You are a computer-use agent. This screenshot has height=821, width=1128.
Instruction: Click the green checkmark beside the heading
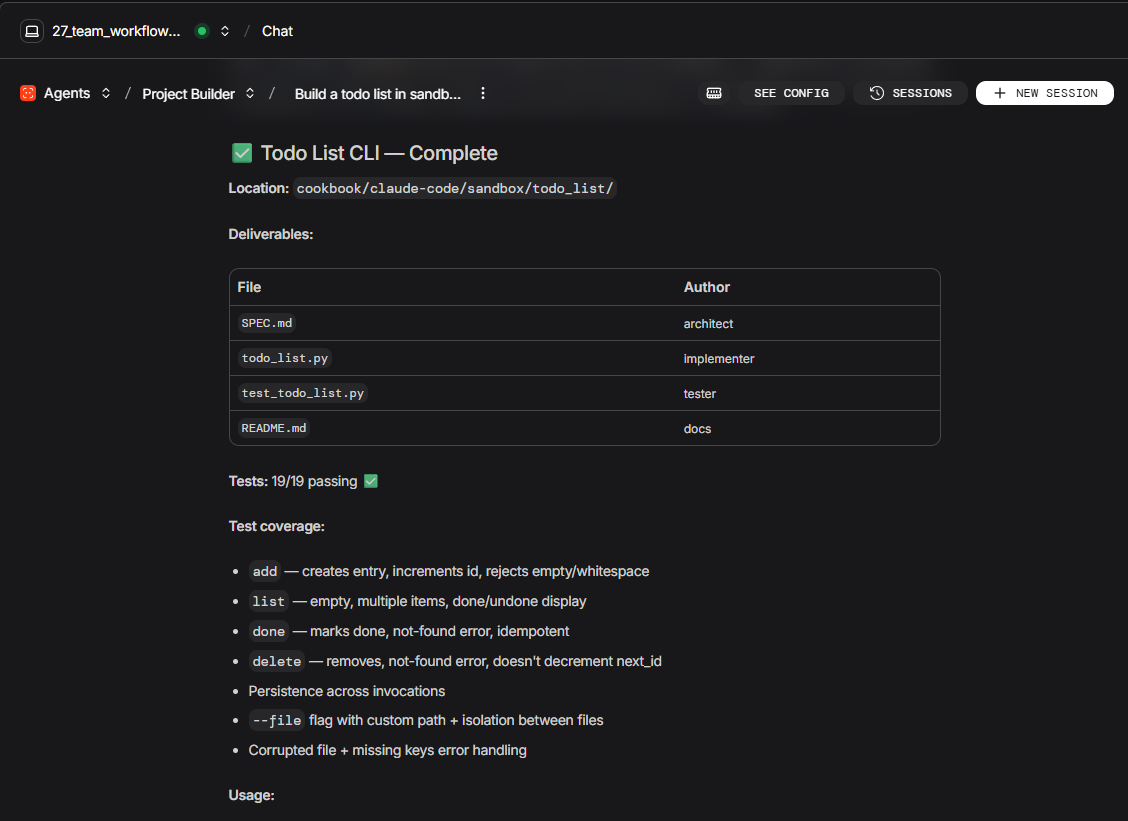point(242,153)
